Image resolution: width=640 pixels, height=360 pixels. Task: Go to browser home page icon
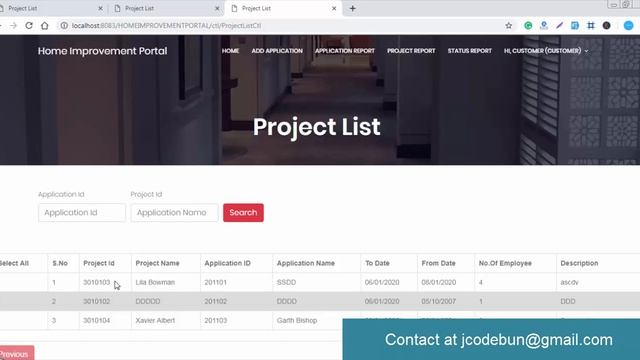(44, 25)
